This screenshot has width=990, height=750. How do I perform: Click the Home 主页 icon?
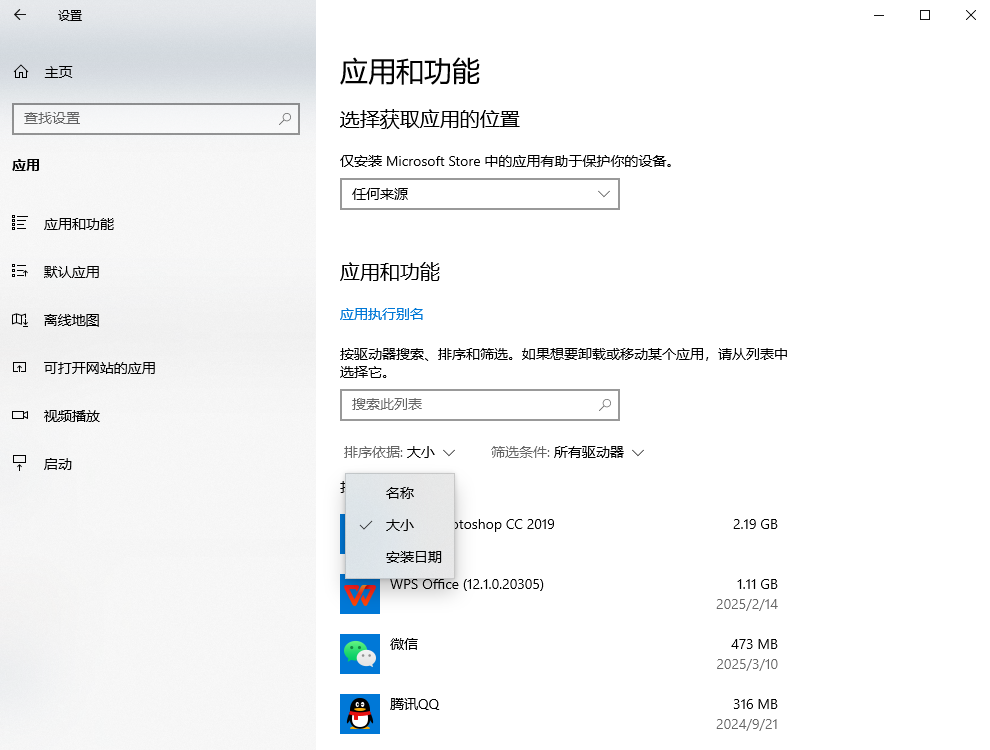pyautogui.click(x=20, y=71)
